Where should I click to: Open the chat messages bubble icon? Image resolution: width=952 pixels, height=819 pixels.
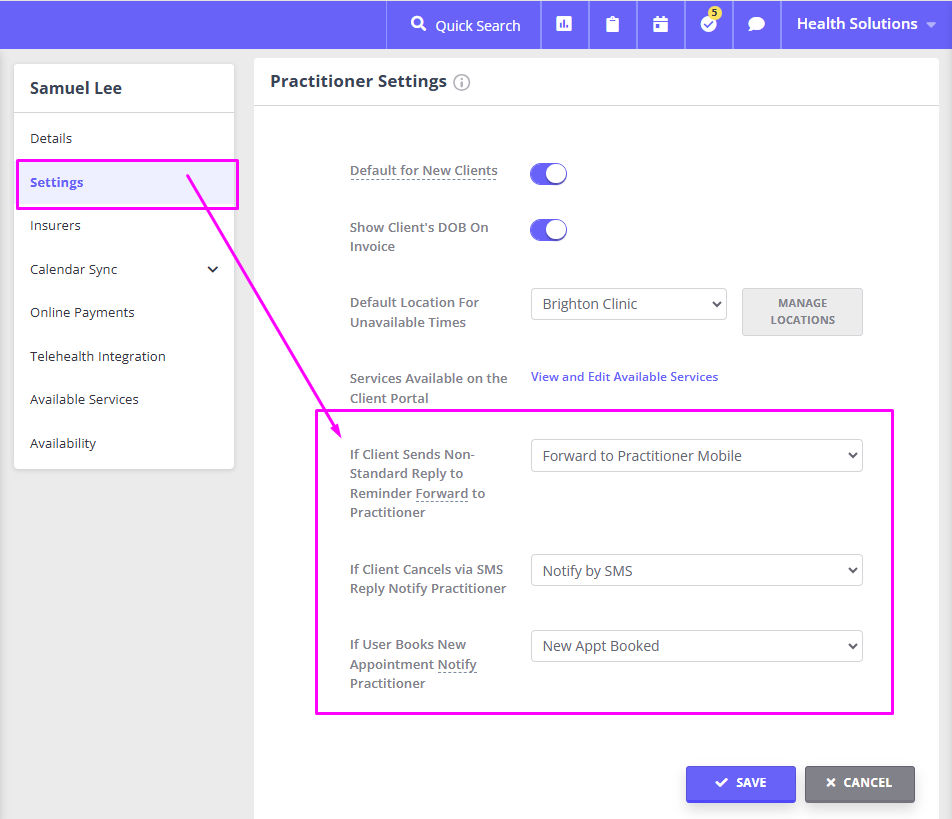pos(756,24)
